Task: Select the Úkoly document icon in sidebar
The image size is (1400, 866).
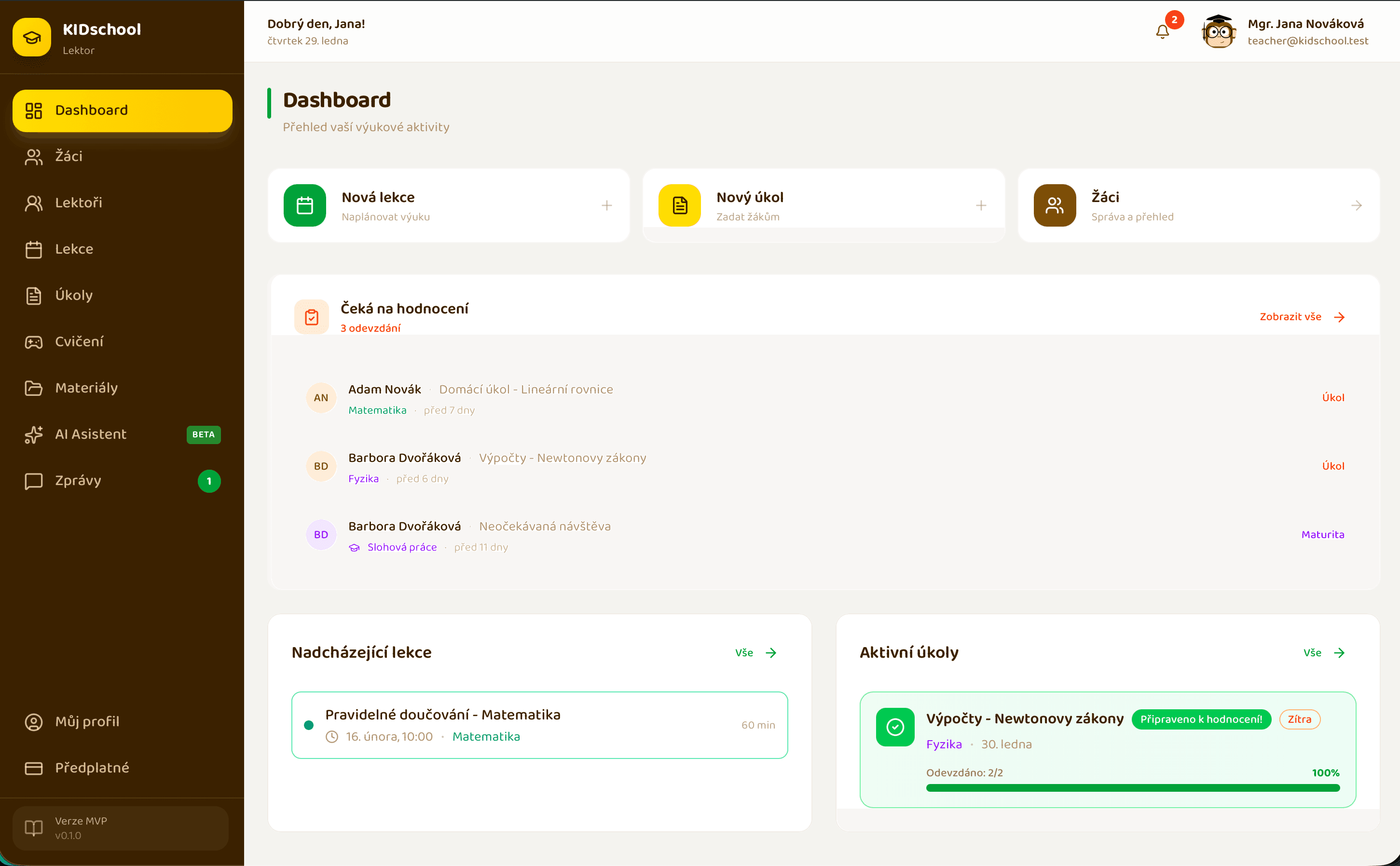Action: point(33,296)
